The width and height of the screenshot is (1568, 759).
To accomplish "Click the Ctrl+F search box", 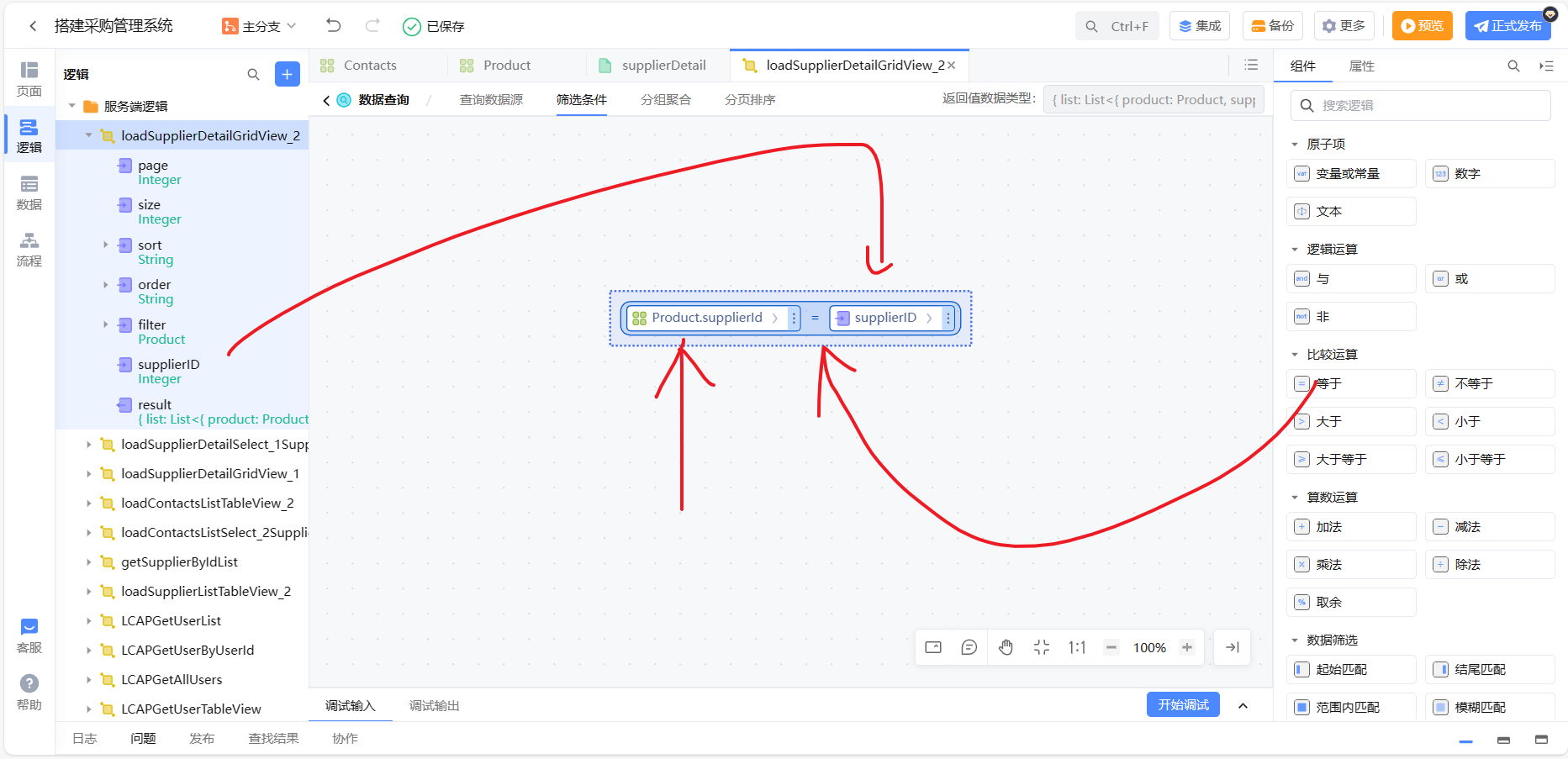I will (1117, 26).
